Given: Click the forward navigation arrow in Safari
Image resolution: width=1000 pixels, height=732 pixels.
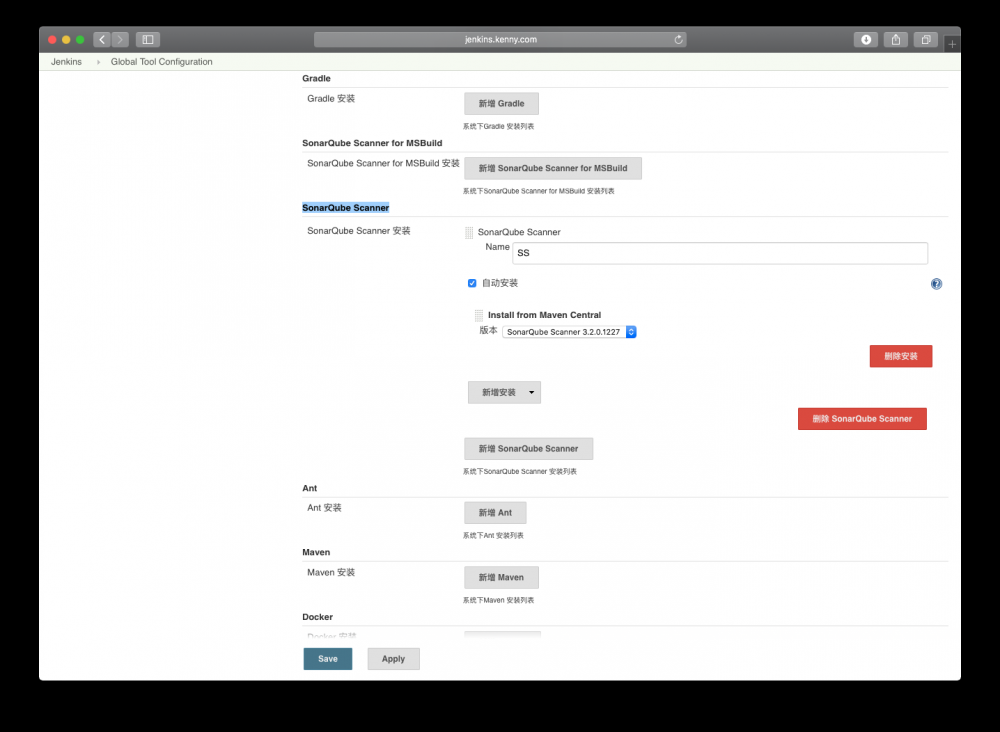Looking at the screenshot, I should coord(119,39).
